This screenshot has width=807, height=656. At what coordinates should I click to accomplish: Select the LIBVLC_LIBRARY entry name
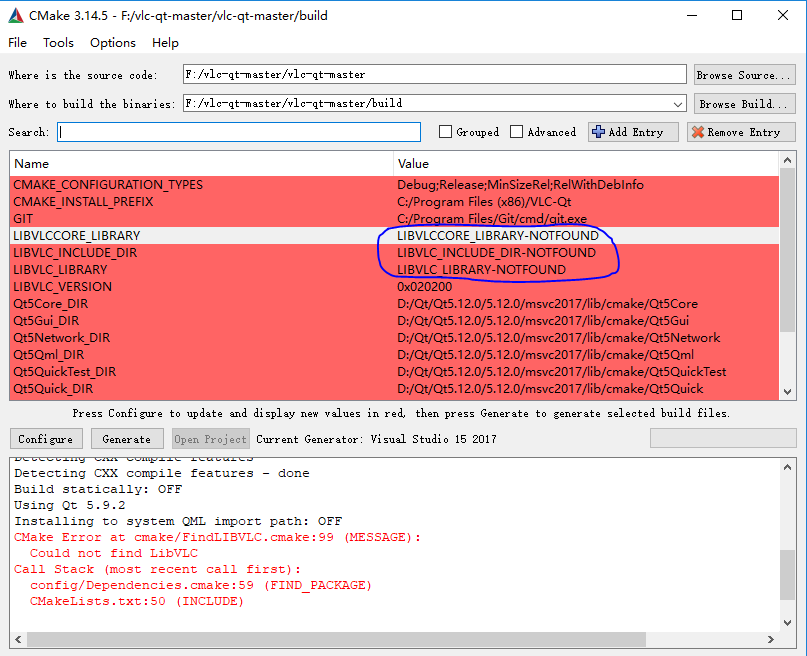tap(60, 270)
